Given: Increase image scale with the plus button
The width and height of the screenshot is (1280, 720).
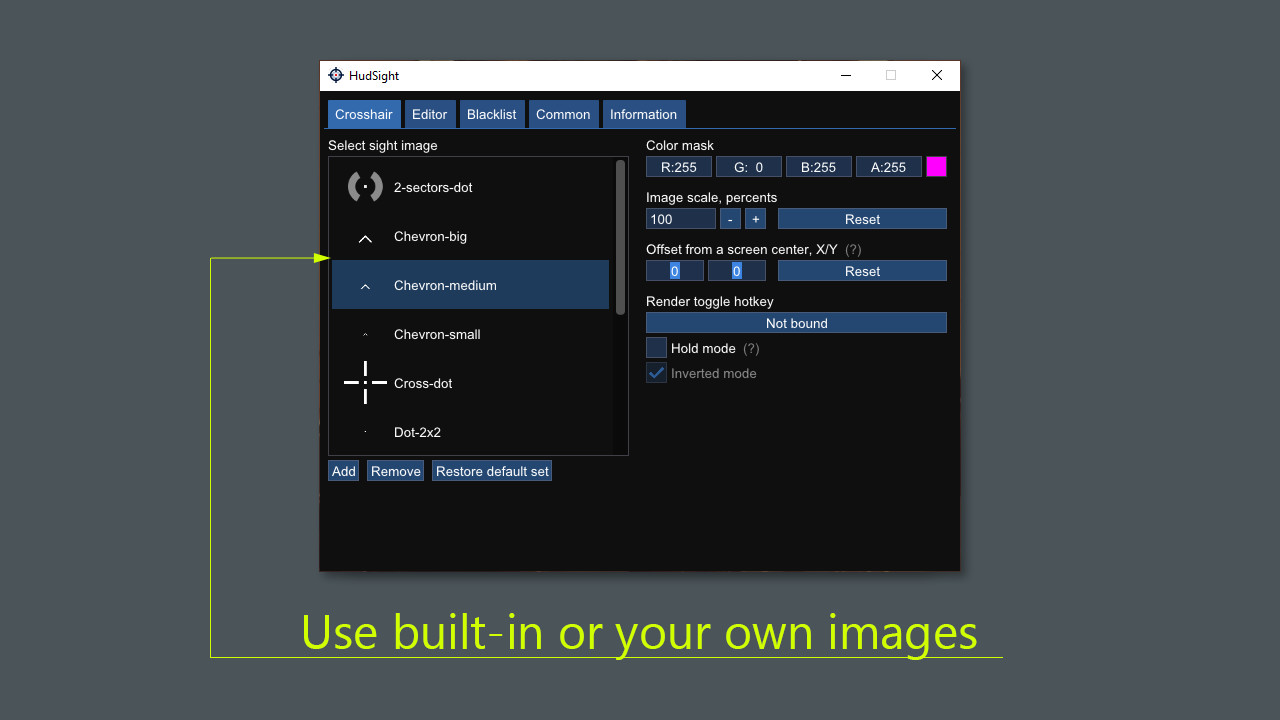Looking at the screenshot, I should [x=755, y=218].
